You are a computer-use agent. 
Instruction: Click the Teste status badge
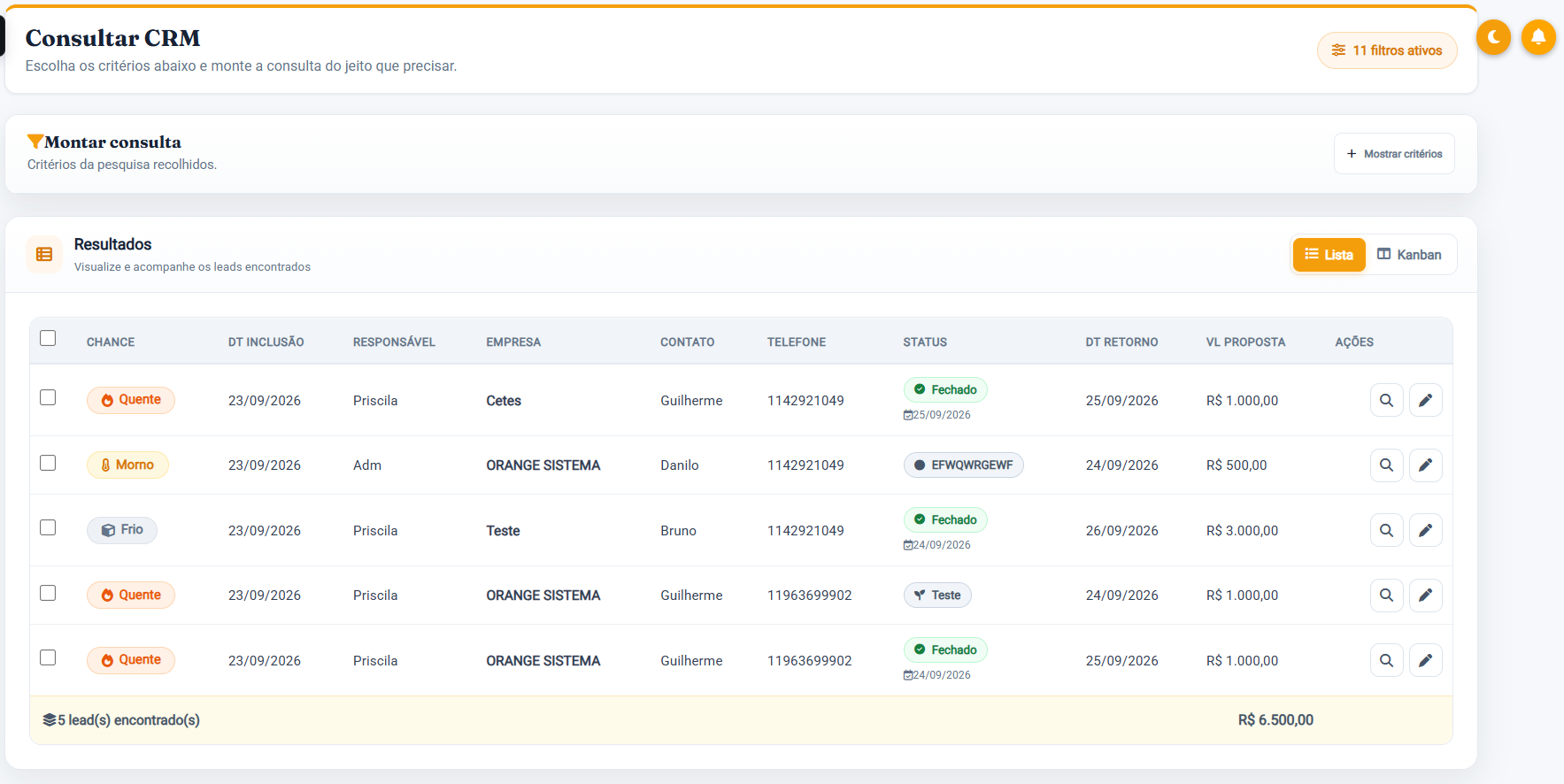pyautogui.click(x=937, y=595)
